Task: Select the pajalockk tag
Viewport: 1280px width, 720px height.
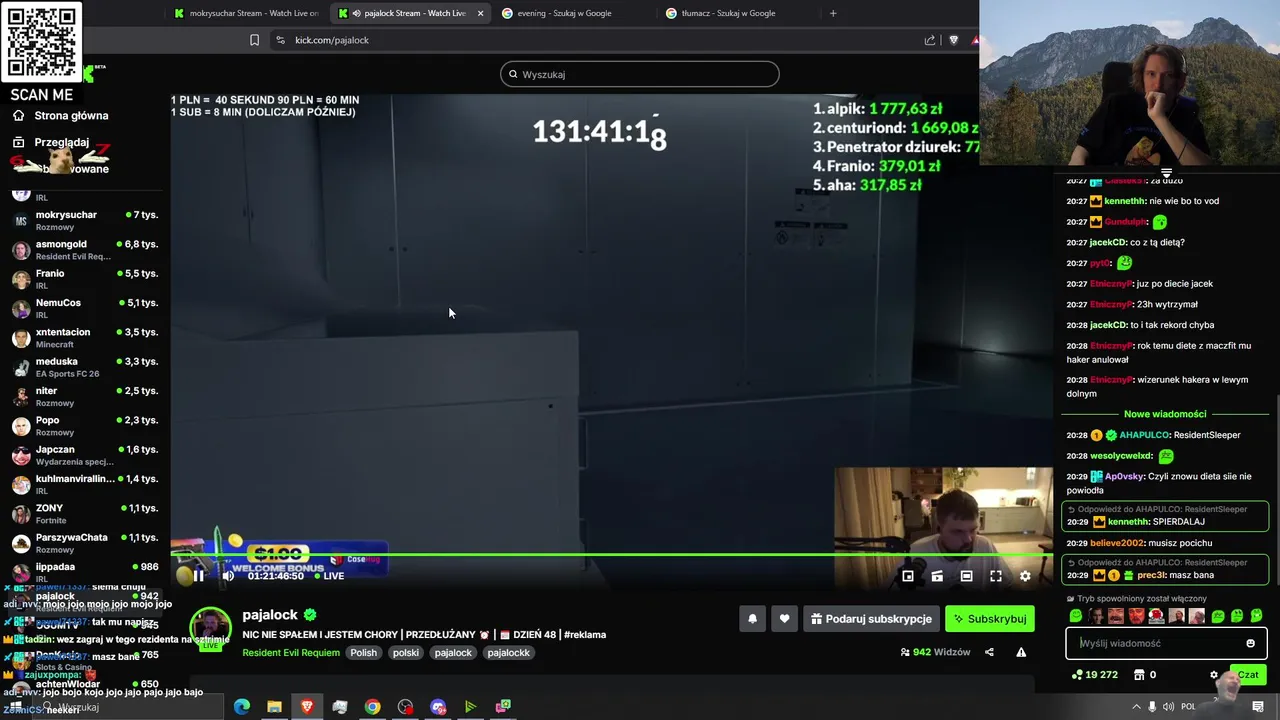Action: point(508,653)
